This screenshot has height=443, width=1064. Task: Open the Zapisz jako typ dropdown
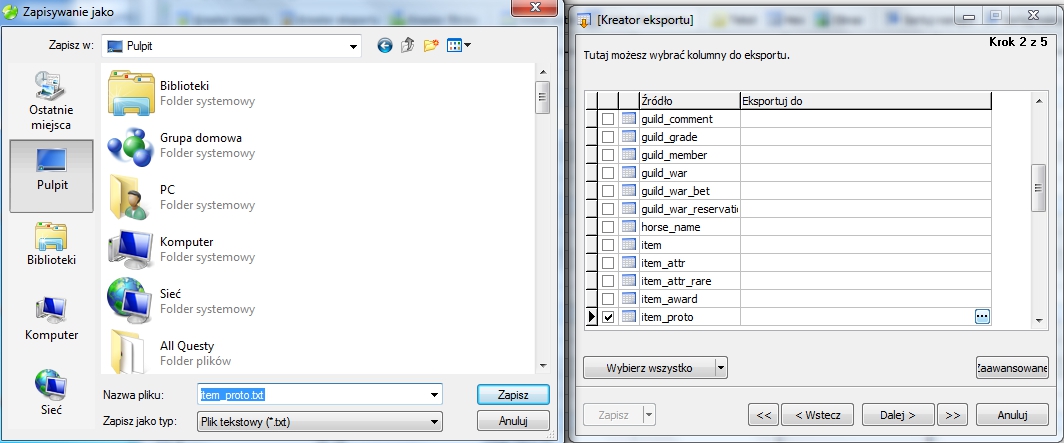(x=434, y=422)
